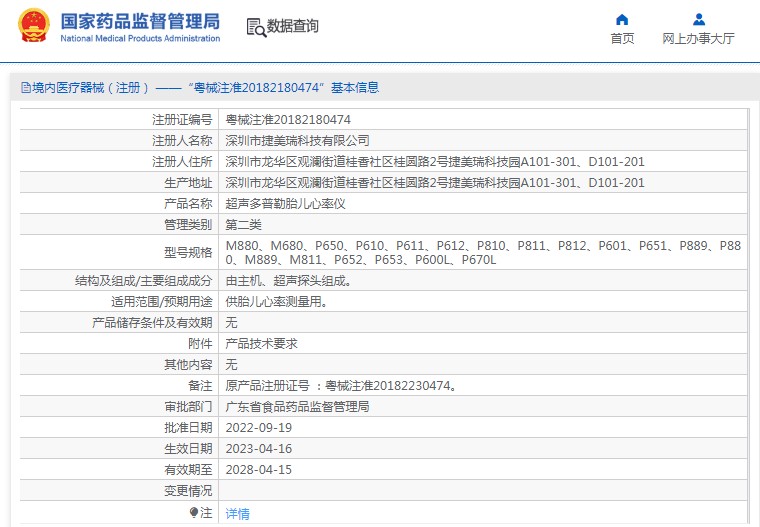Click the 其他内容 row label
The image size is (760, 527).
click(188, 365)
